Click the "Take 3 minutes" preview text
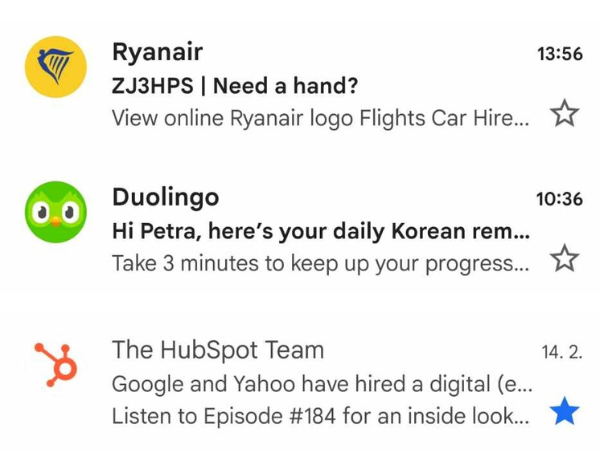600x450 pixels. pos(320,263)
